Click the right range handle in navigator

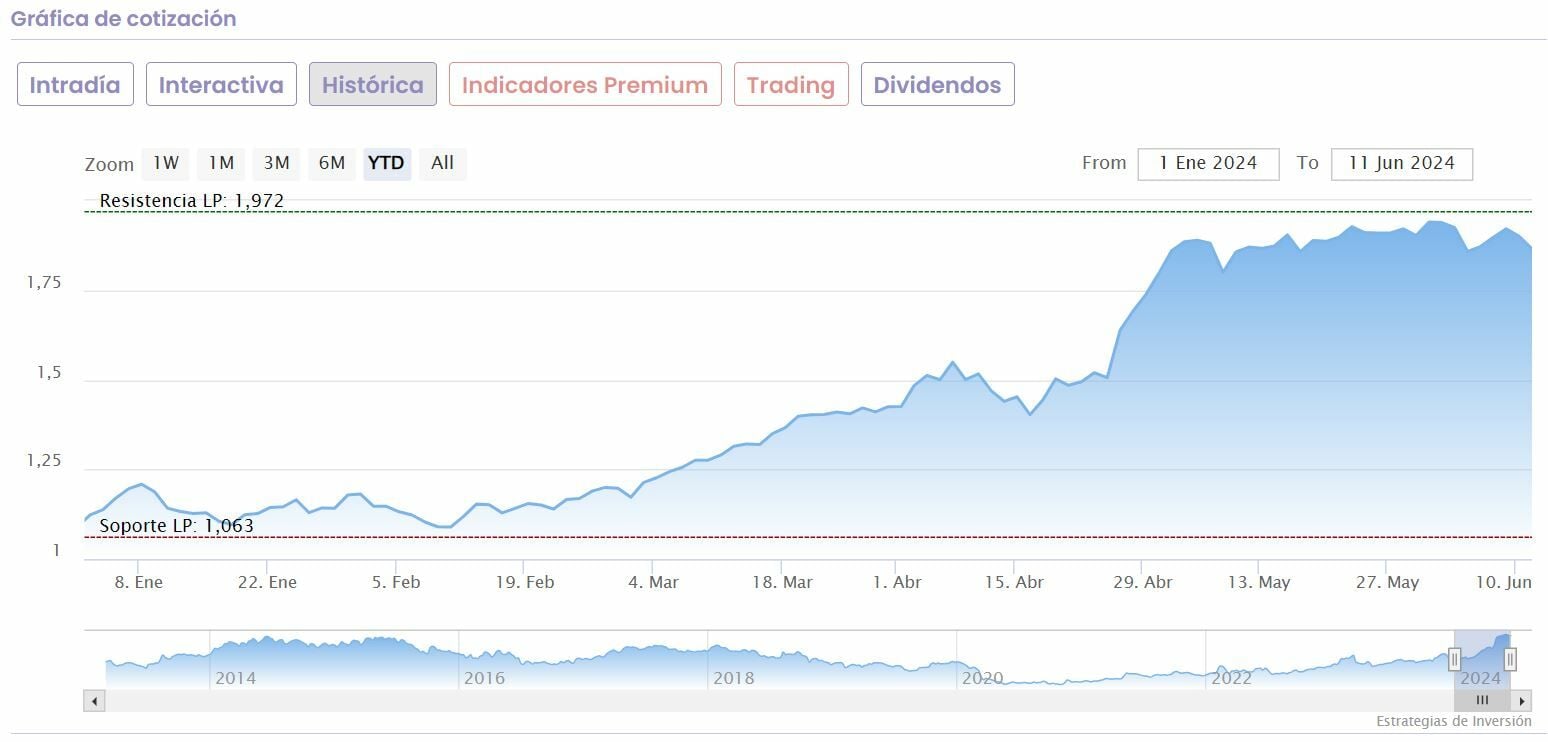click(x=1510, y=658)
